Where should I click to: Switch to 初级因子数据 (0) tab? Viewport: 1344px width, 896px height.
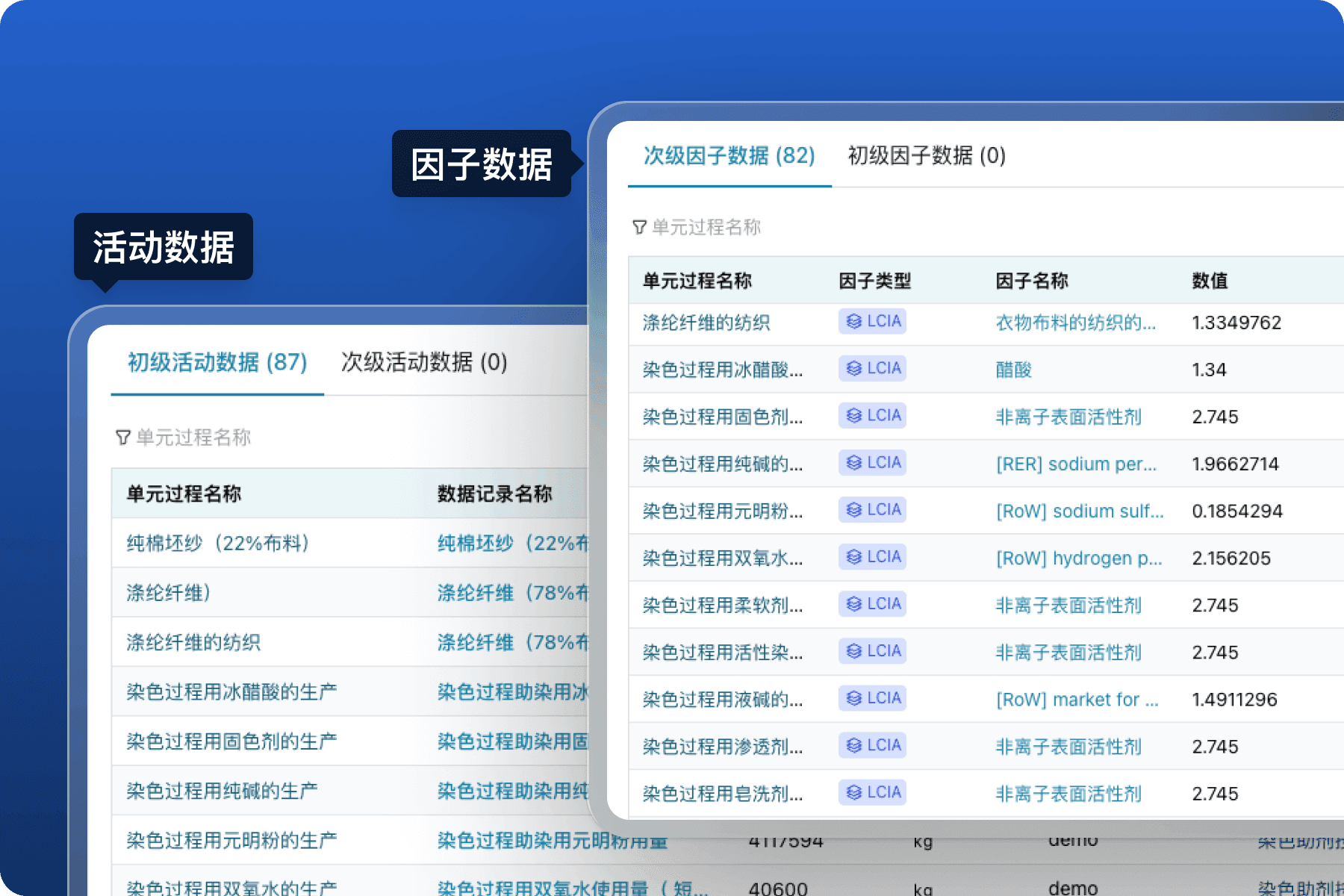click(x=926, y=157)
